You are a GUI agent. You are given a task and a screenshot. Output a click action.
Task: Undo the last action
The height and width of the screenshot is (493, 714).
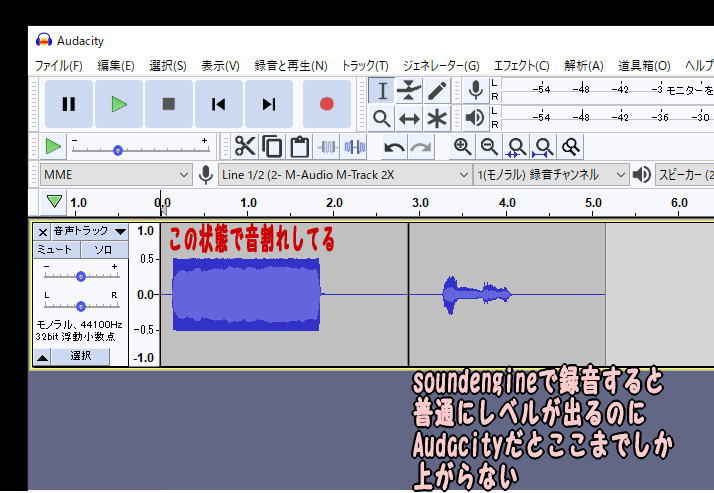[x=394, y=147]
